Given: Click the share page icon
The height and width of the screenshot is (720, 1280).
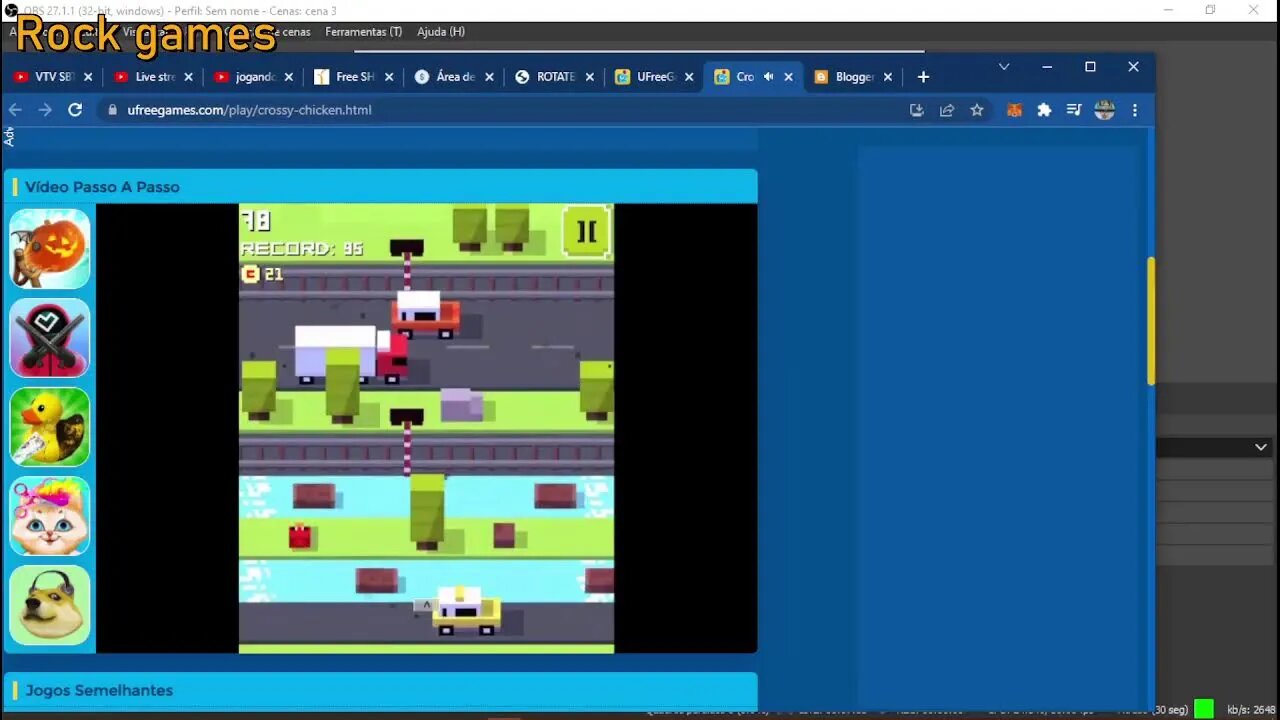Looking at the screenshot, I should tap(947, 110).
